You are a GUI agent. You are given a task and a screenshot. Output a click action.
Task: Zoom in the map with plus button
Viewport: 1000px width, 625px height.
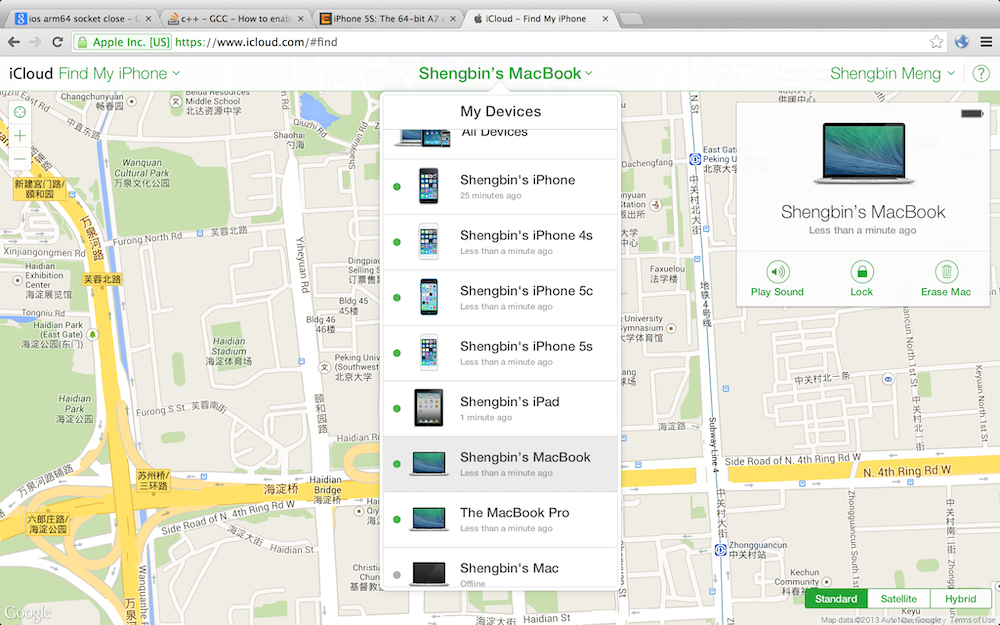pyautogui.click(x=20, y=135)
